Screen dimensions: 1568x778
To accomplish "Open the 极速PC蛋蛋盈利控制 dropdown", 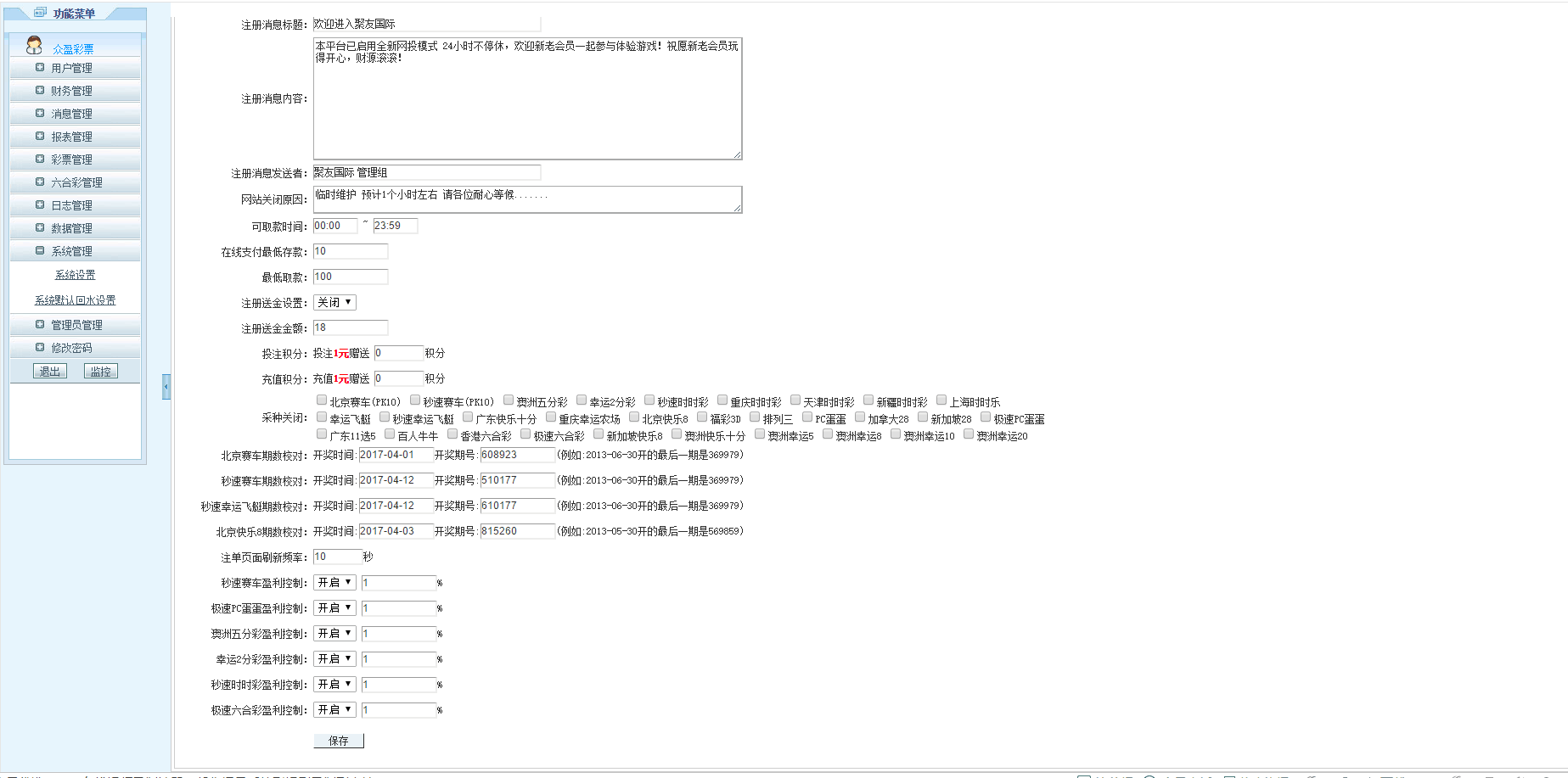I will coord(334,607).
